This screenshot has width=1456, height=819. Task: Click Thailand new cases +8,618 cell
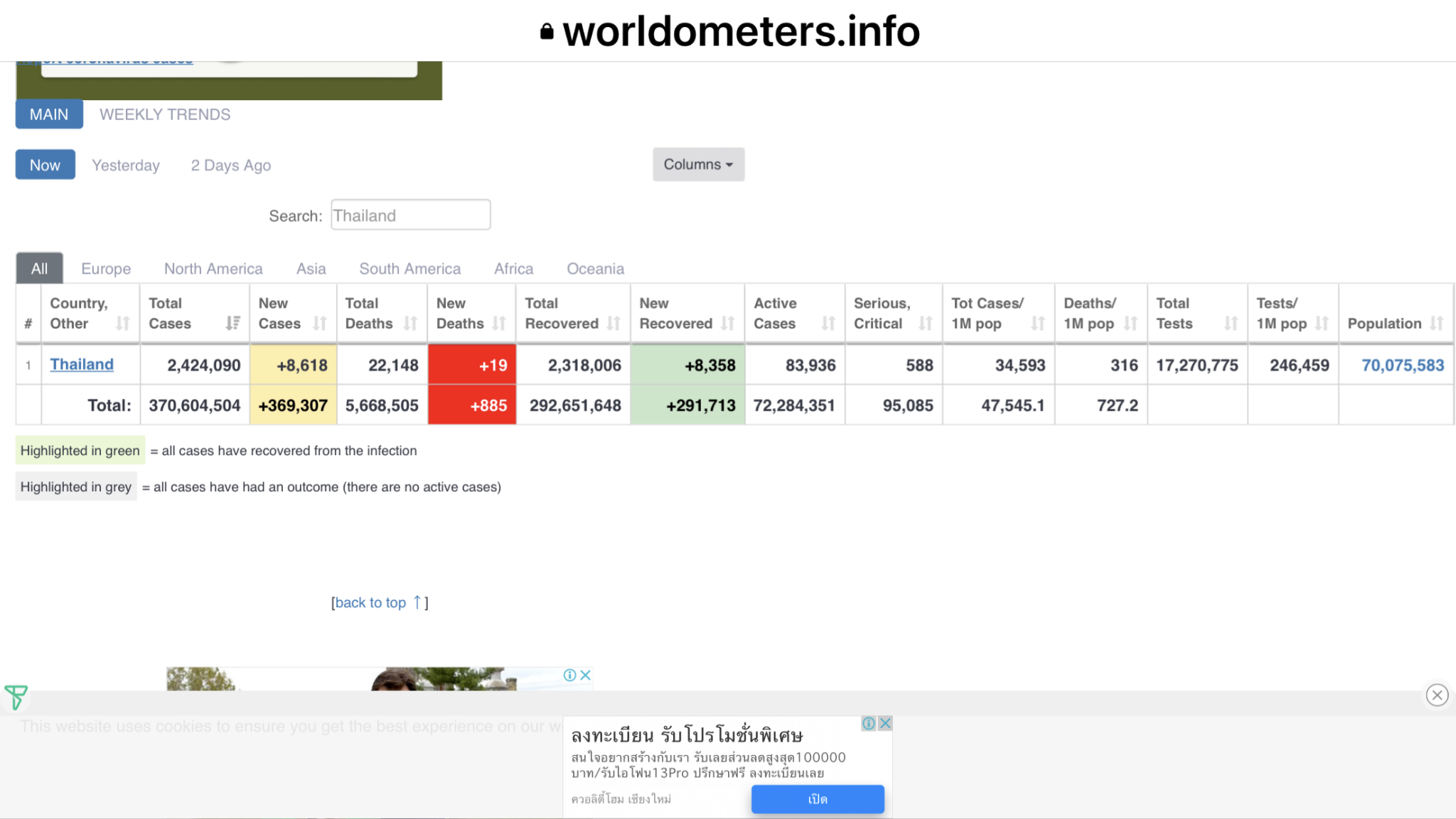(293, 365)
